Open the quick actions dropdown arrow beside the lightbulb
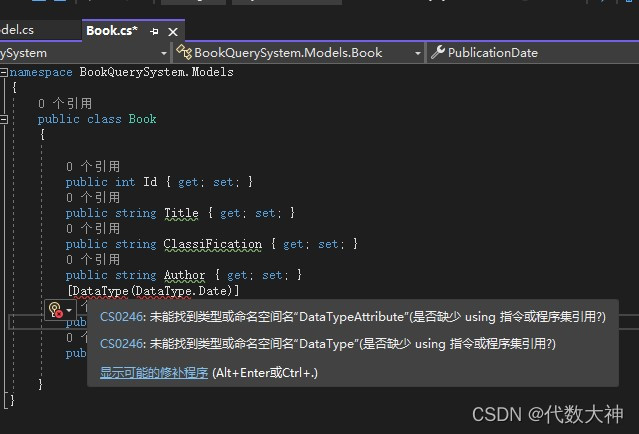 (x=69, y=310)
